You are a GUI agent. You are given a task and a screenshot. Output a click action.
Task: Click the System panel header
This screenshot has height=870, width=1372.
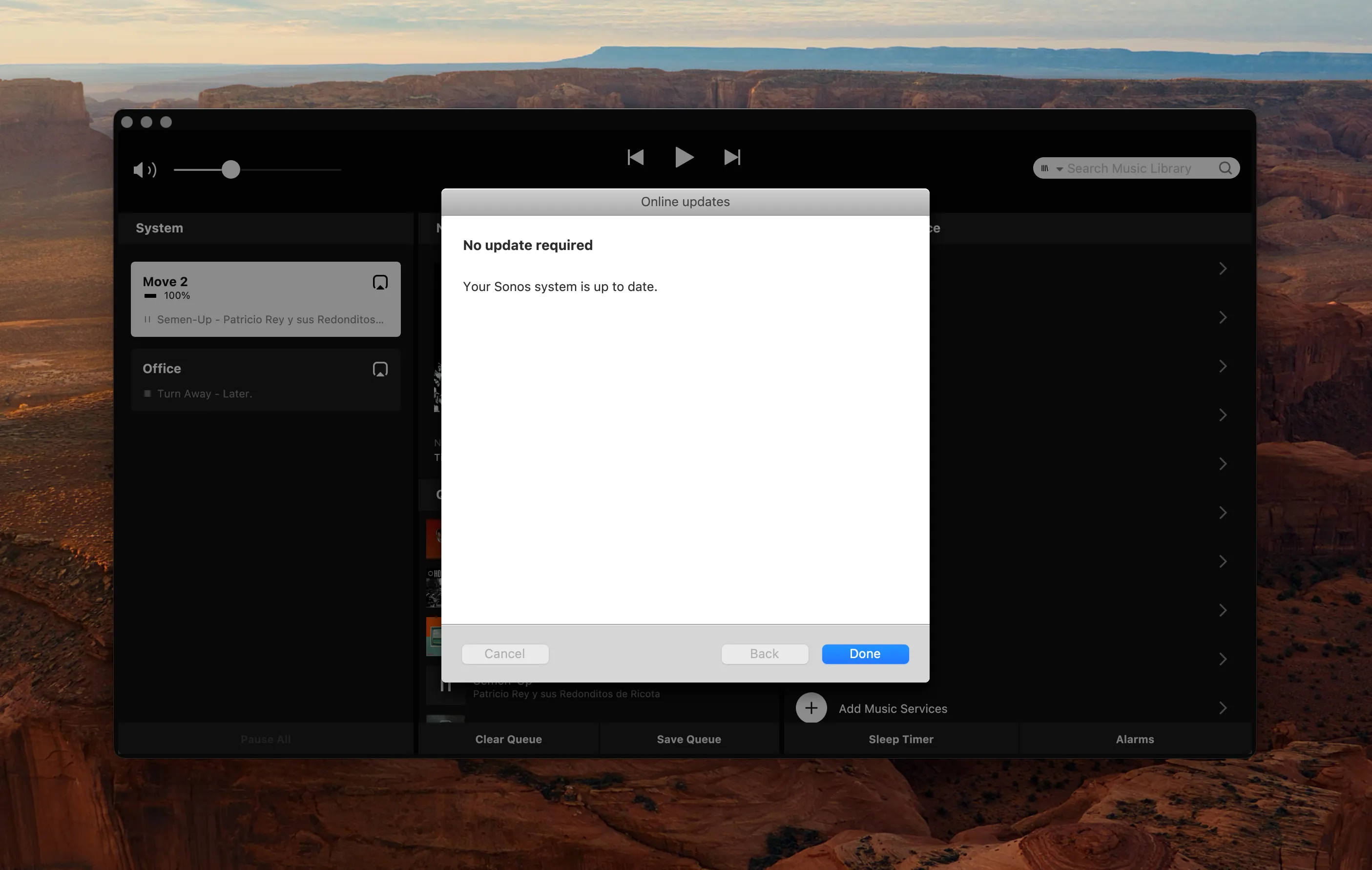point(266,228)
